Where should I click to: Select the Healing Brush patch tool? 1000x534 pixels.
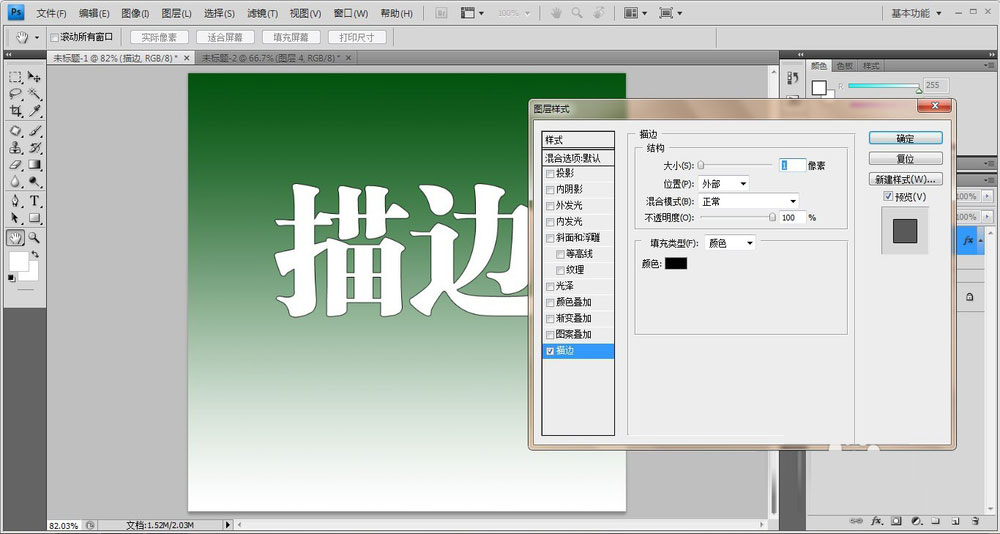pos(15,131)
